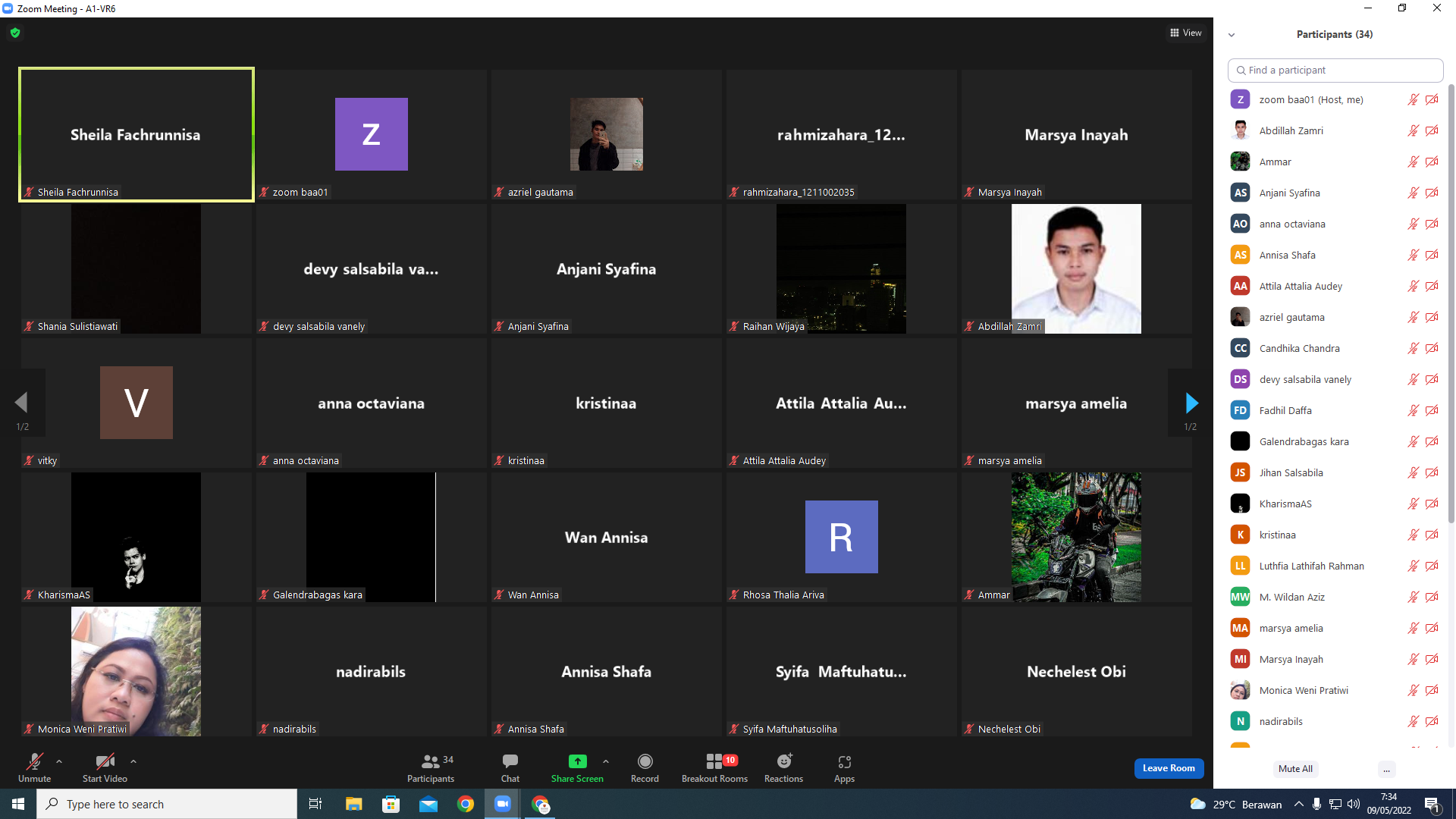The height and width of the screenshot is (819, 1456).
Task: Click the green Share Screen icon
Action: click(x=578, y=761)
